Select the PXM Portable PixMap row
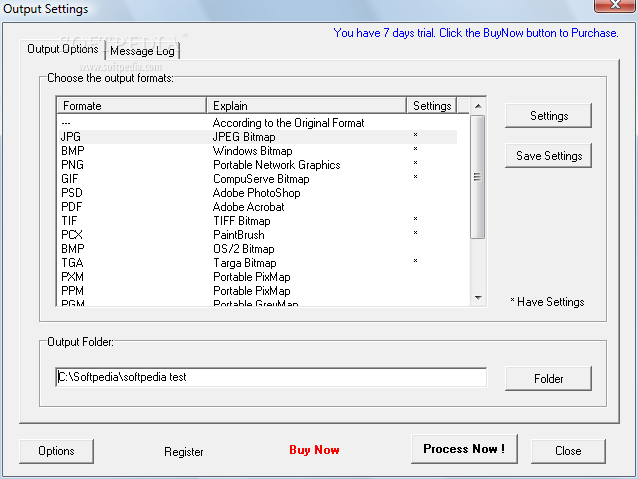 point(258,277)
